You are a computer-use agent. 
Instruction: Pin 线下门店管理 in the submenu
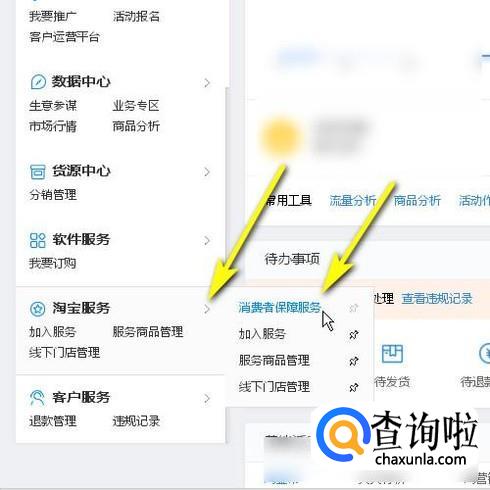pos(354,387)
